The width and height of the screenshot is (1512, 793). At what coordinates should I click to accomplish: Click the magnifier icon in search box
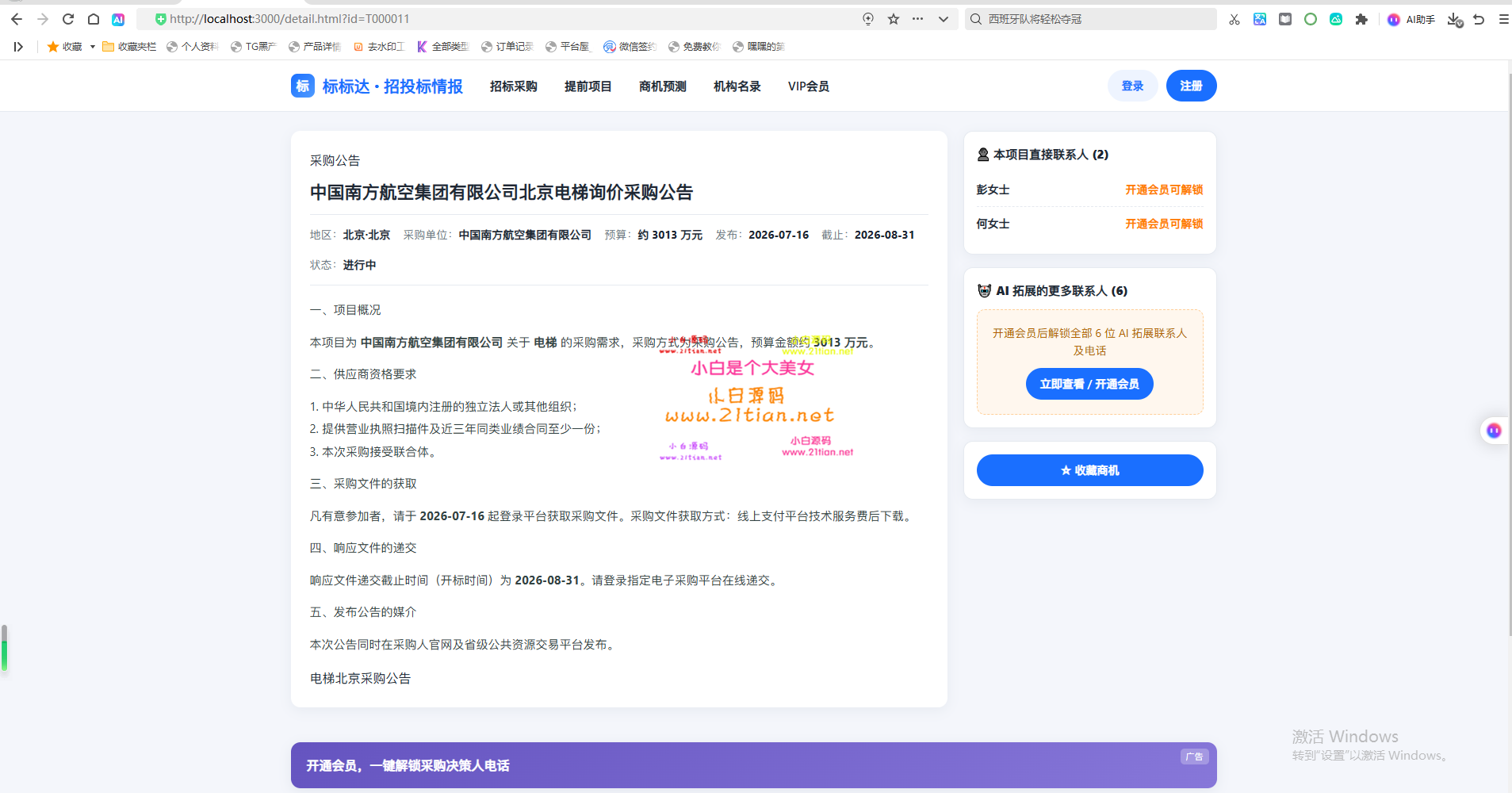click(x=976, y=19)
